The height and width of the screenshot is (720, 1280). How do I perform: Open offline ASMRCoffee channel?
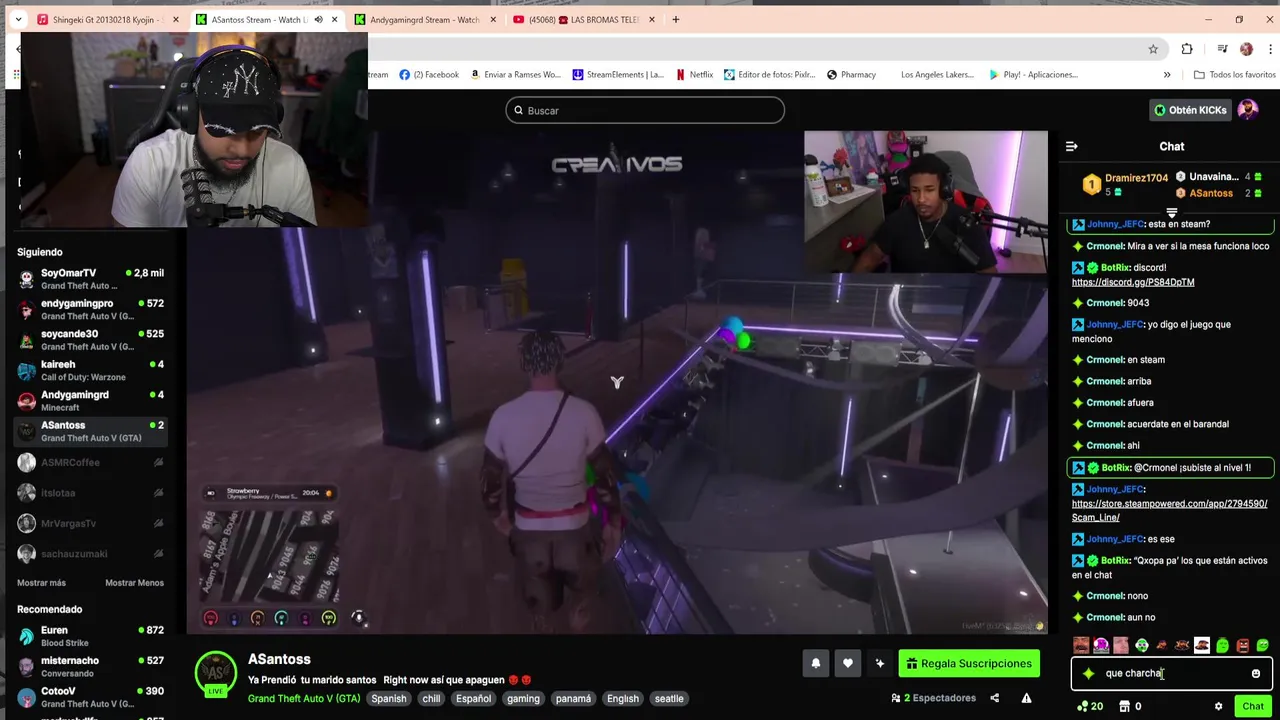[90, 462]
